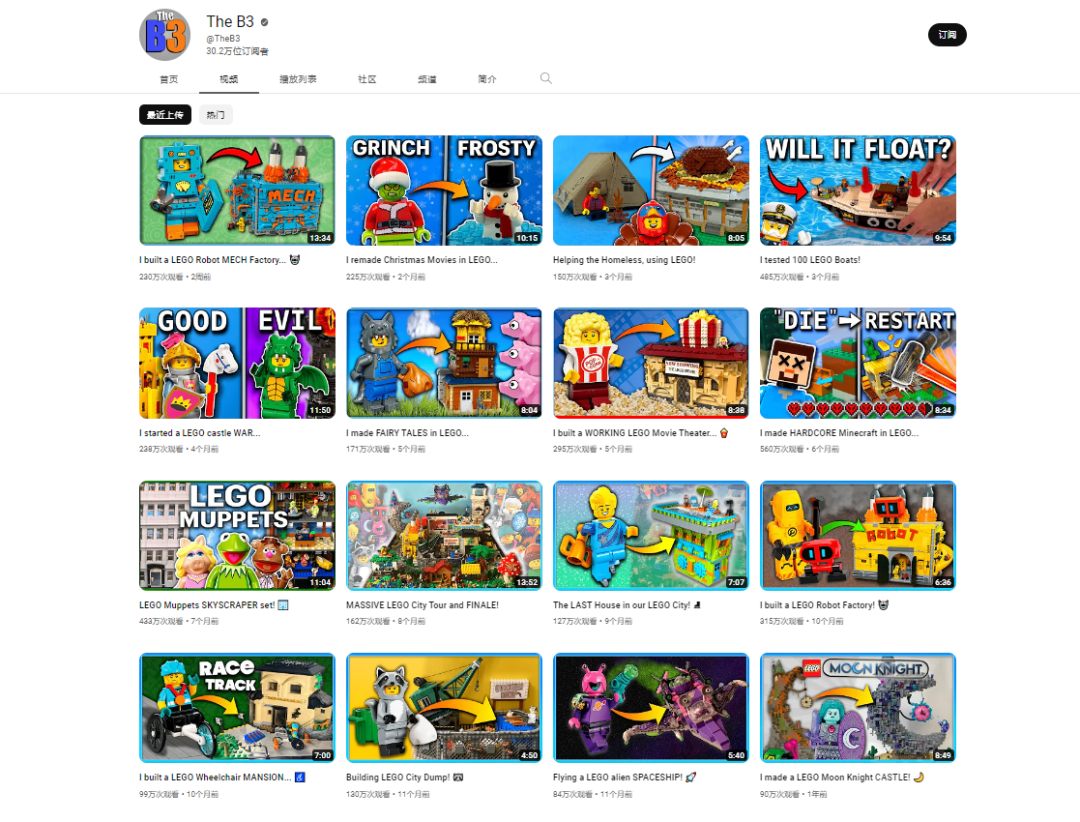Viewport: 1080px width, 822px height.
Task: Click title 'I made FAIRY TALES in LEGO...'
Action: click(x=407, y=433)
